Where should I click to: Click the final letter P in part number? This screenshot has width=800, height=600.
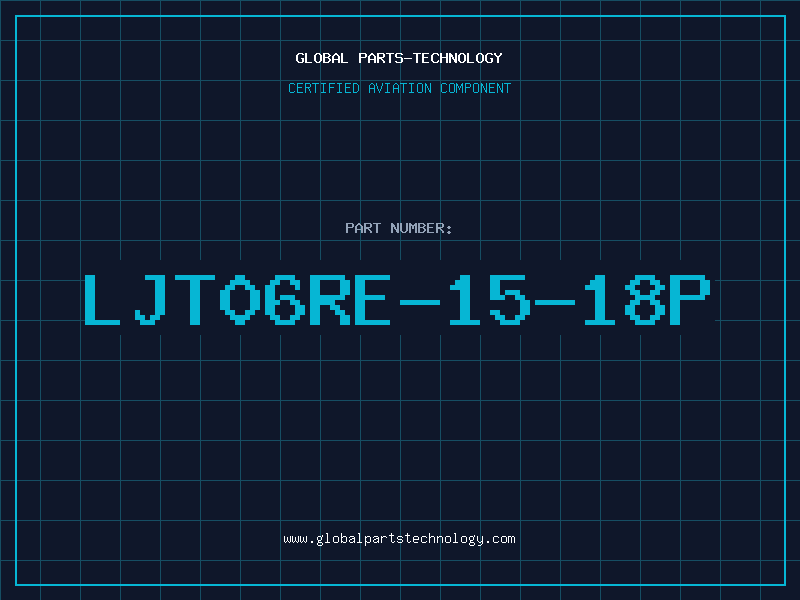[690, 299]
